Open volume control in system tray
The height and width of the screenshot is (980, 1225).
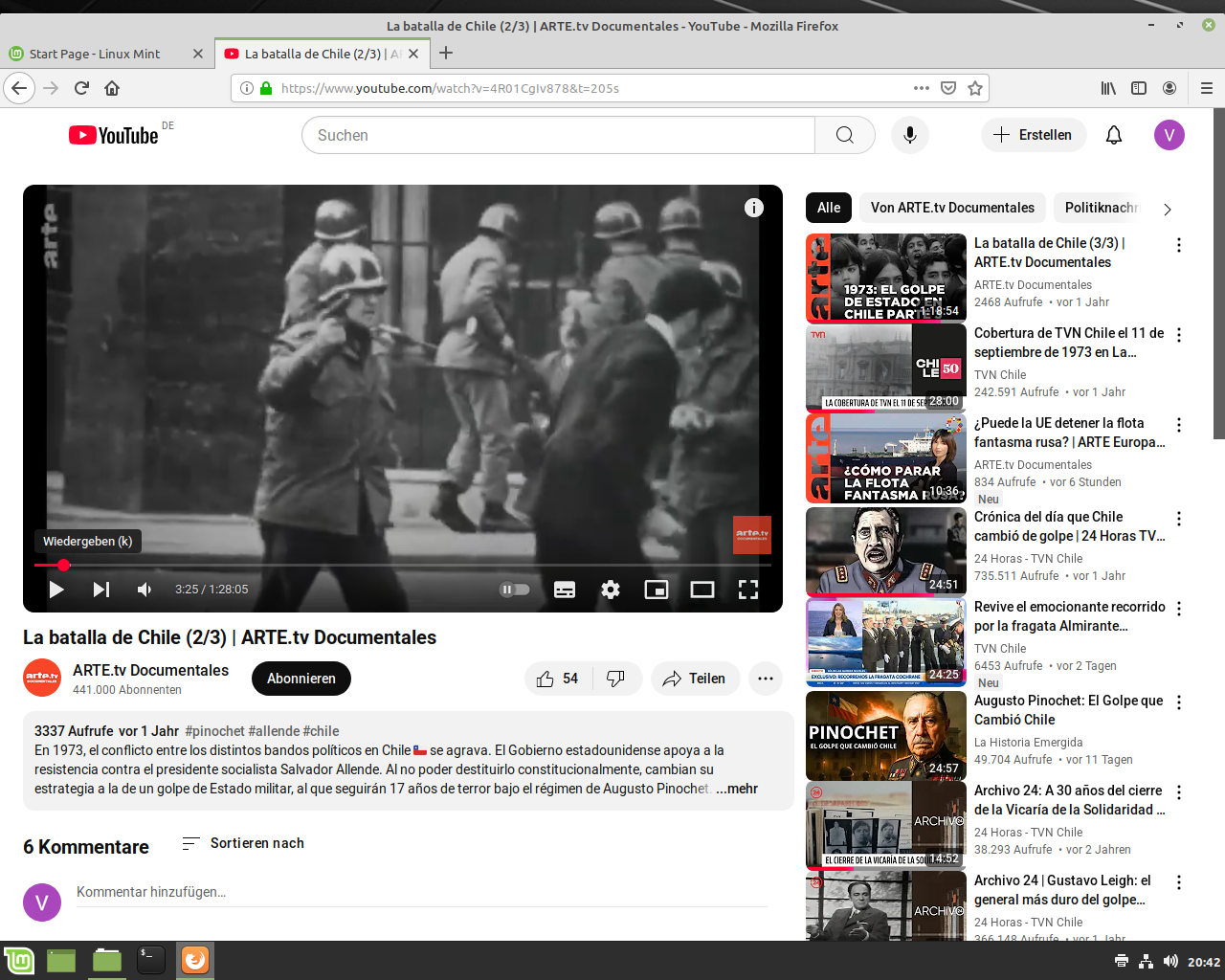(1170, 961)
